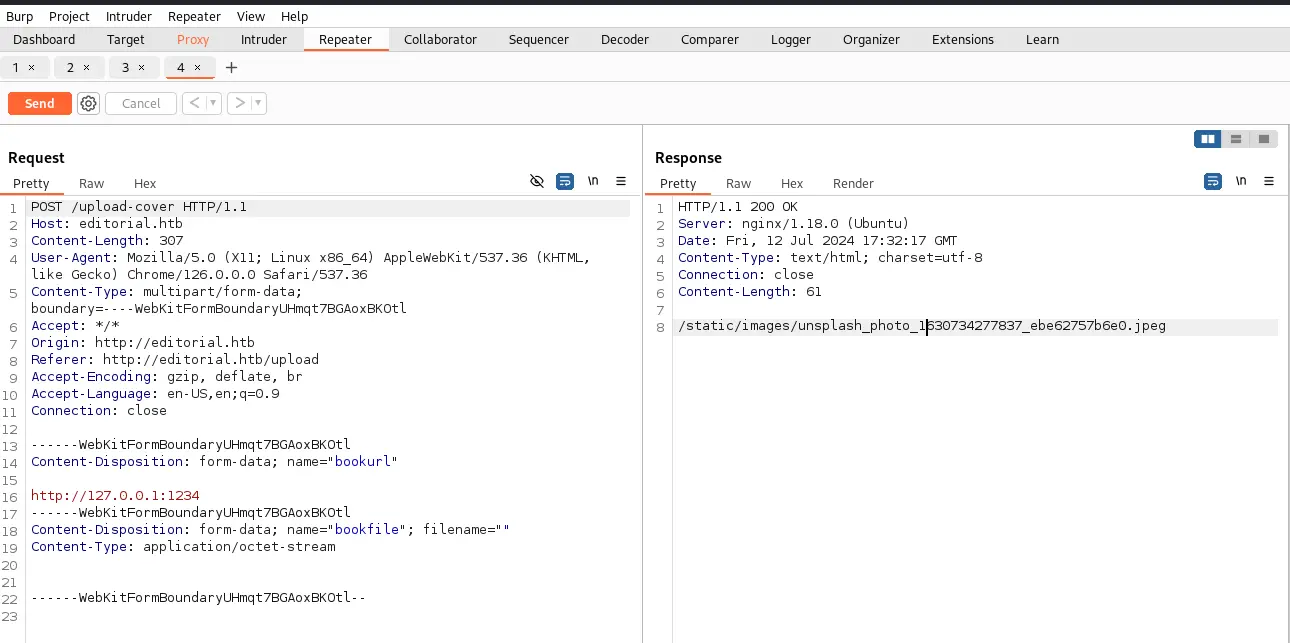Select Hex view in Response panel
The width and height of the screenshot is (1290, 643).
(792, 183)
